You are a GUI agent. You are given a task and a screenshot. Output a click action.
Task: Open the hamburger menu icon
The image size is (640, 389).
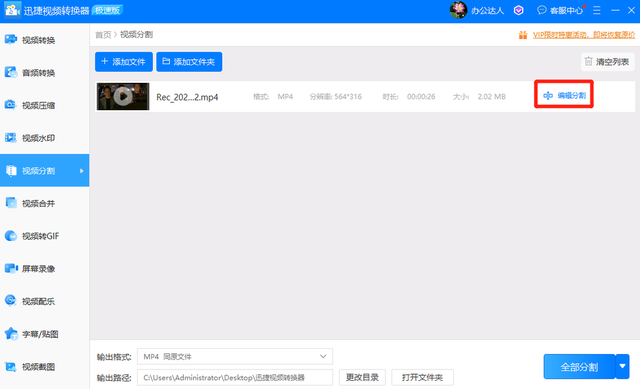(597, 10)
